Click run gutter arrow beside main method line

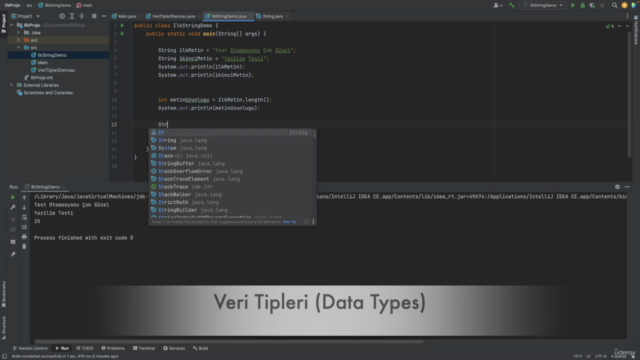click(122, 33)
